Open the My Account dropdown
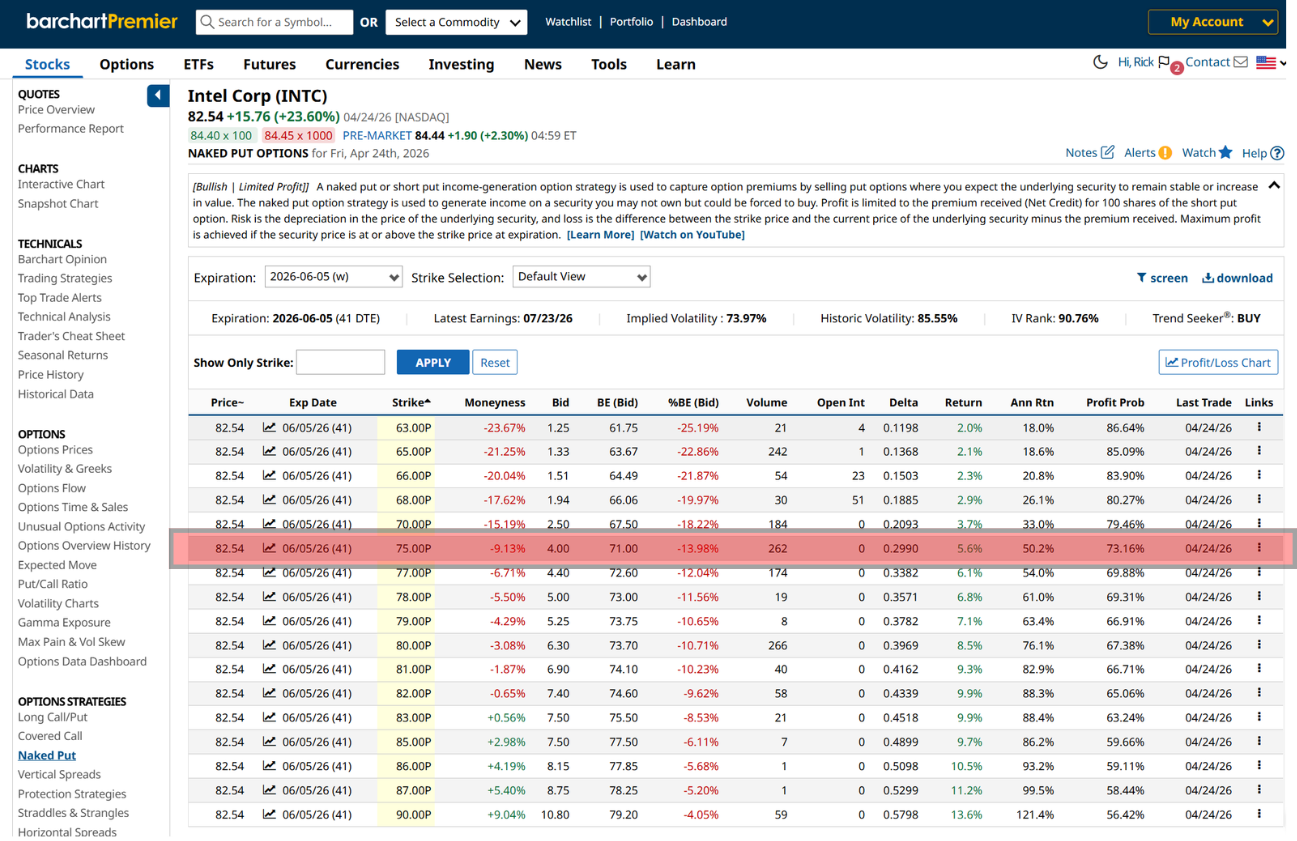 click(x=1212, y=22)
